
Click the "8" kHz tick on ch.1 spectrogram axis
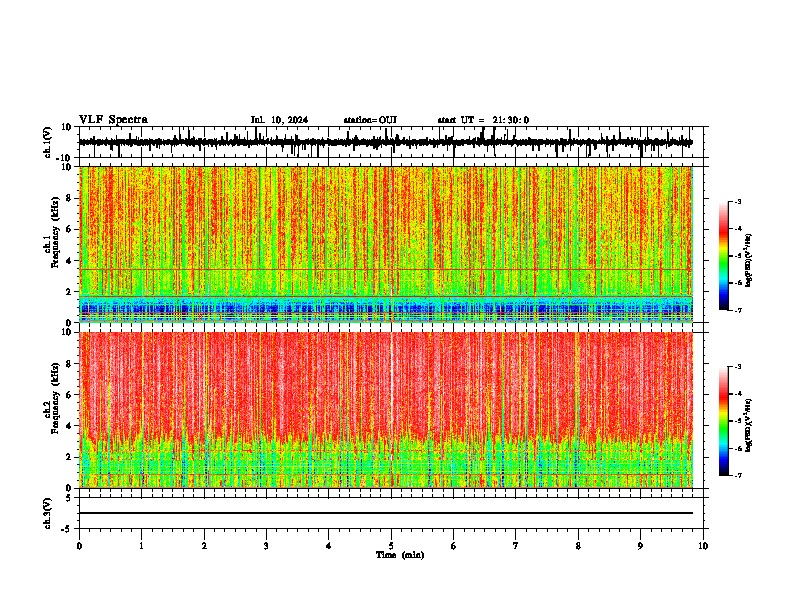click(69, 198)
